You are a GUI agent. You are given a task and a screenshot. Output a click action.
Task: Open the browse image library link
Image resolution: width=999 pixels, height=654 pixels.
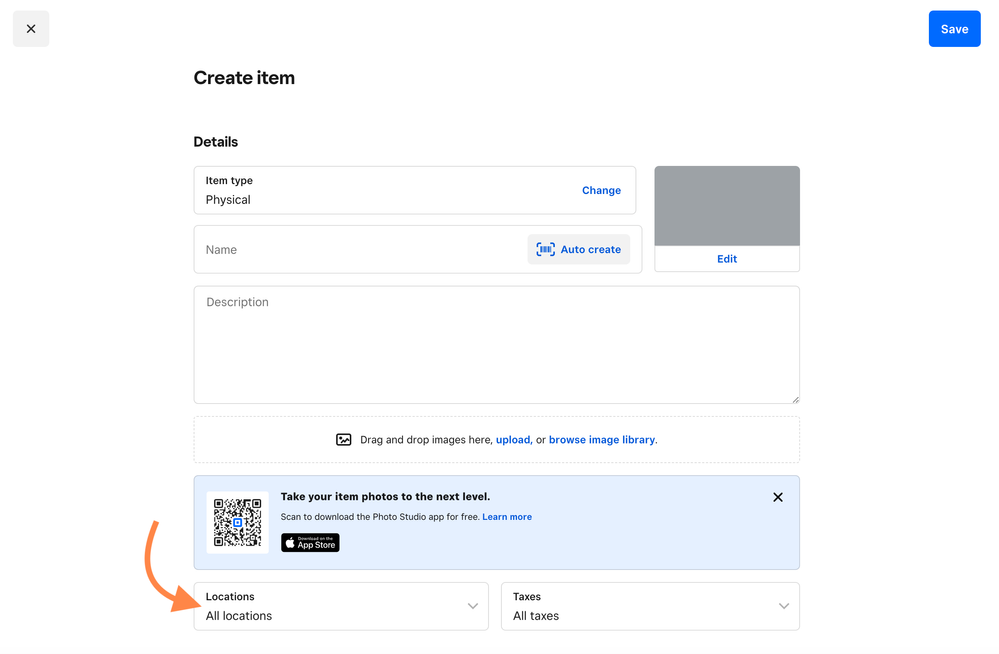pyautogui.click(x=602, y=440)
